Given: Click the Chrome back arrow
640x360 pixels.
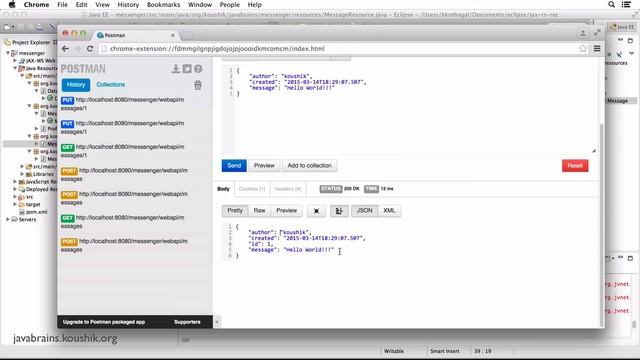Looking at the screenshot, I should [65, 49].
